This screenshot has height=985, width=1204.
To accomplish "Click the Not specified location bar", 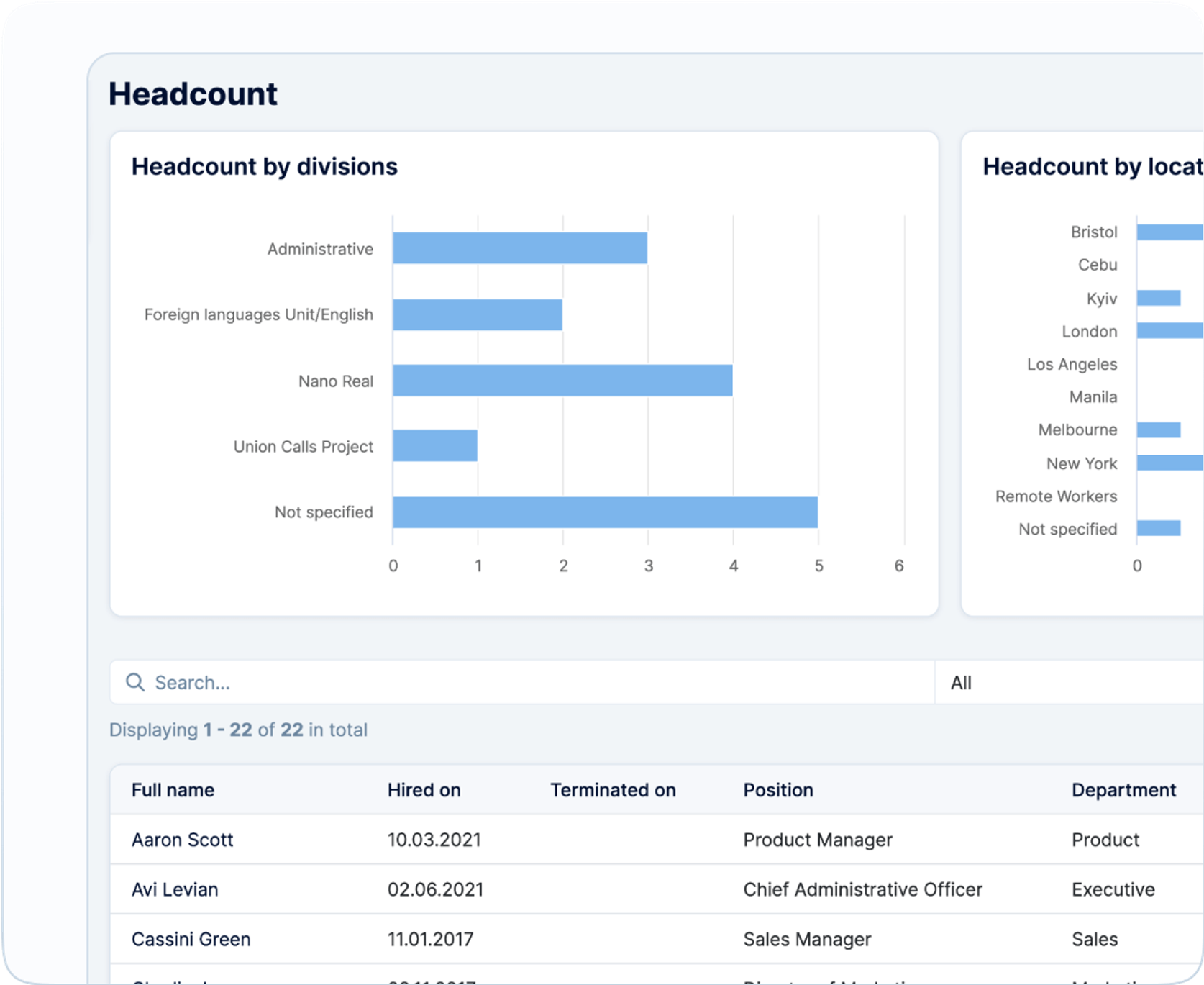I will point(1159,529).
